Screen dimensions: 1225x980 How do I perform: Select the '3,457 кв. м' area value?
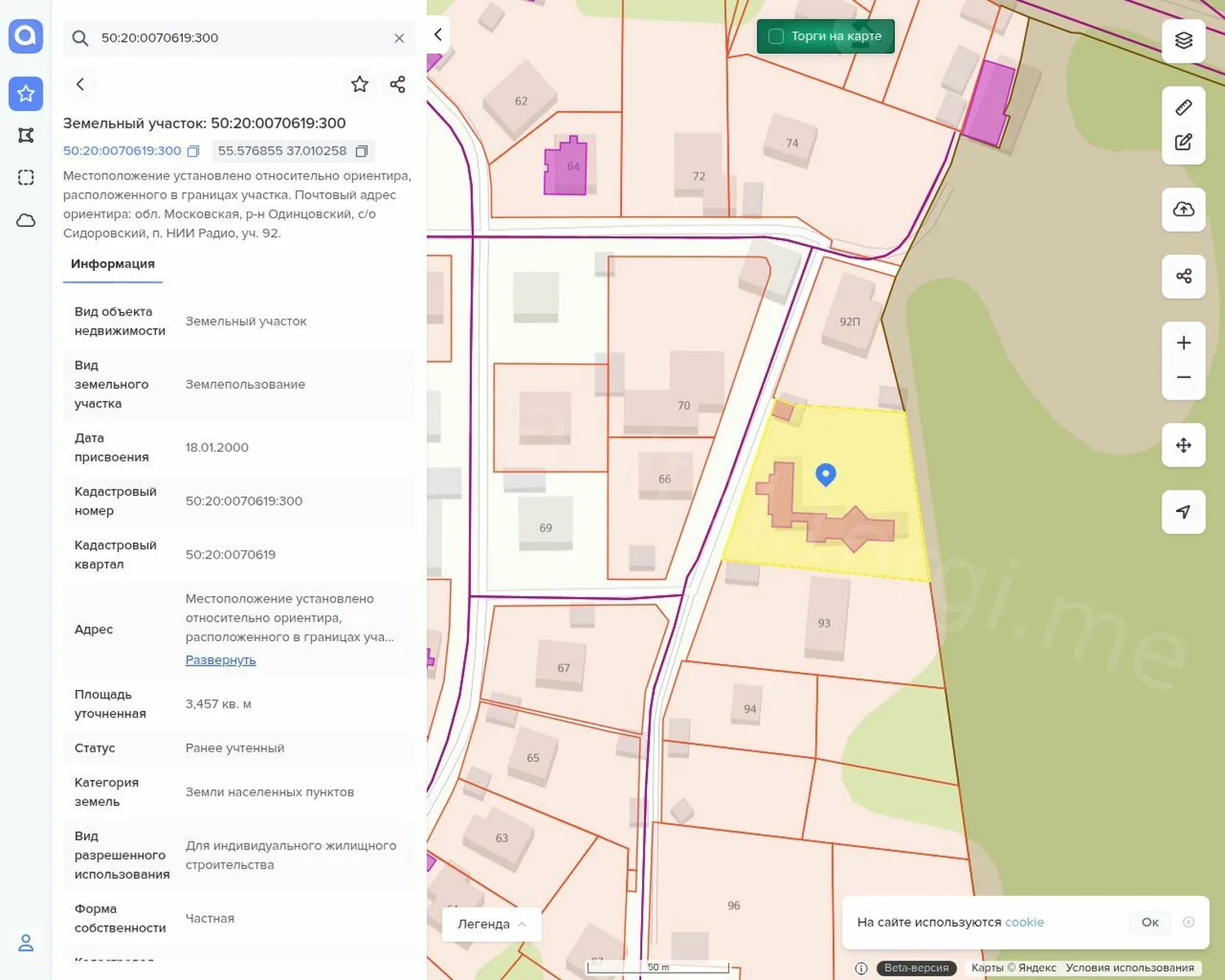(x=218, y=704)
